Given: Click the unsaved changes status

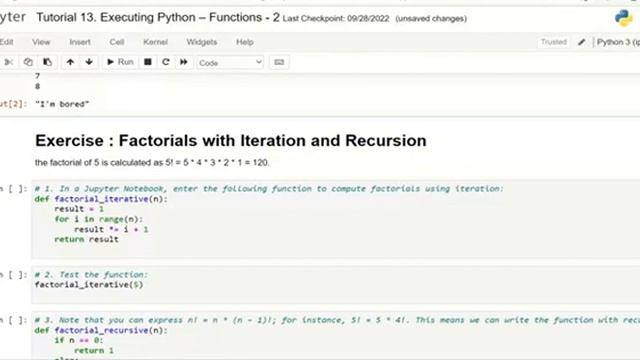Looking at the screenshot, I should pos(431,19).
